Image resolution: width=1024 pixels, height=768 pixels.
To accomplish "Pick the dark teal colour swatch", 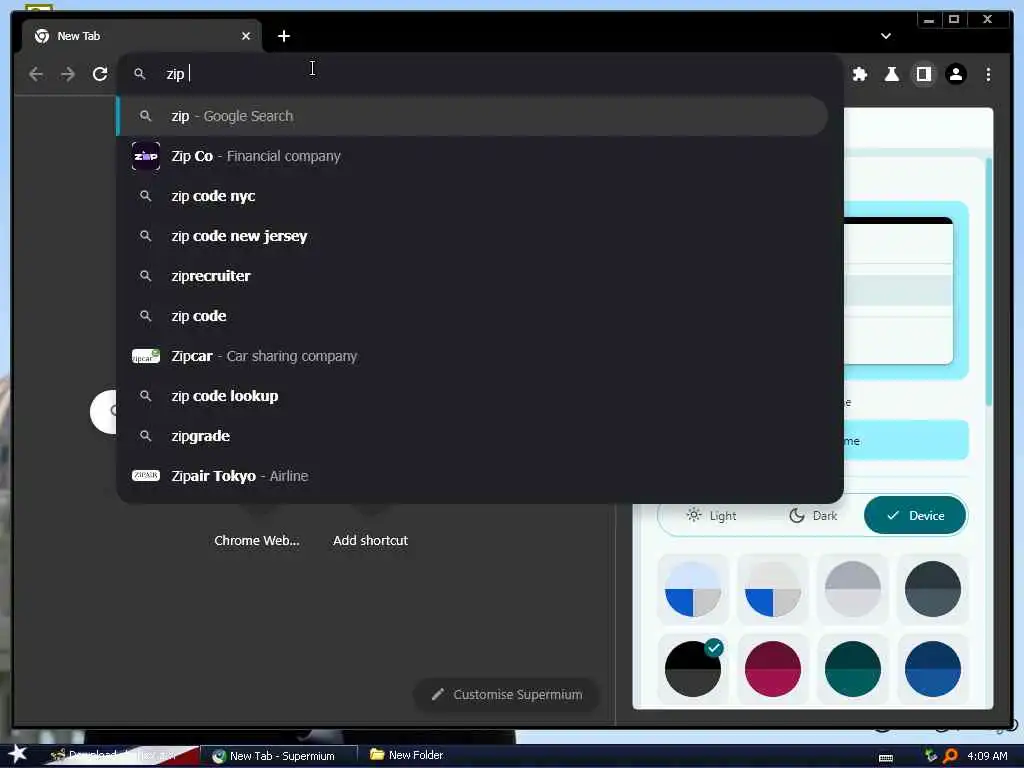I will pyautogui.click(x=853, y=669).
